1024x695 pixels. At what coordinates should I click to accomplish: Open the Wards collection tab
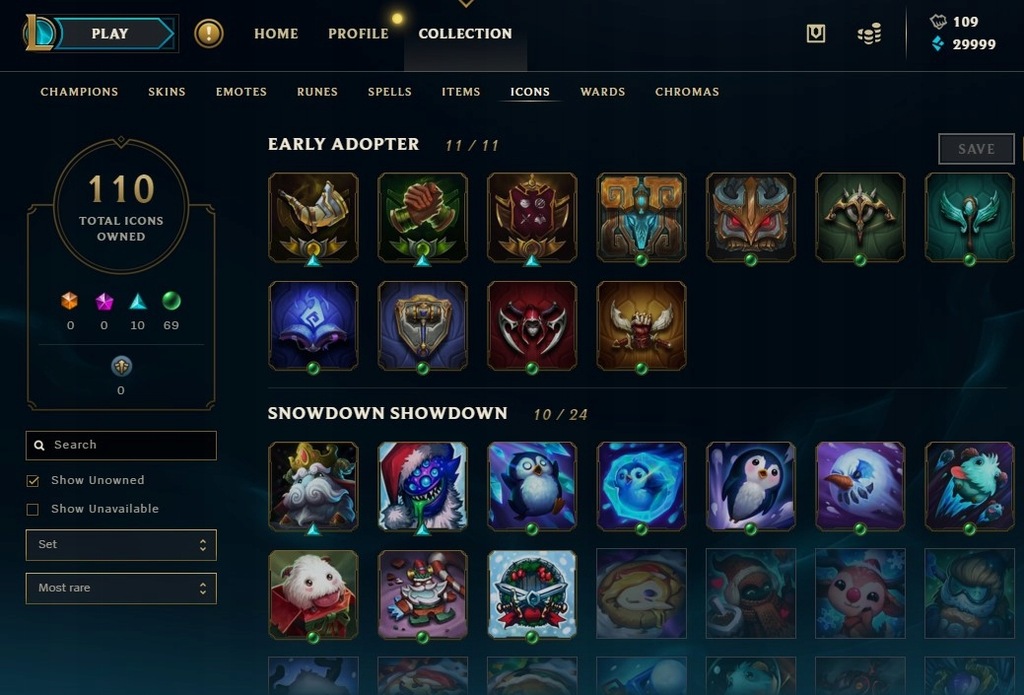coord(603,92)
